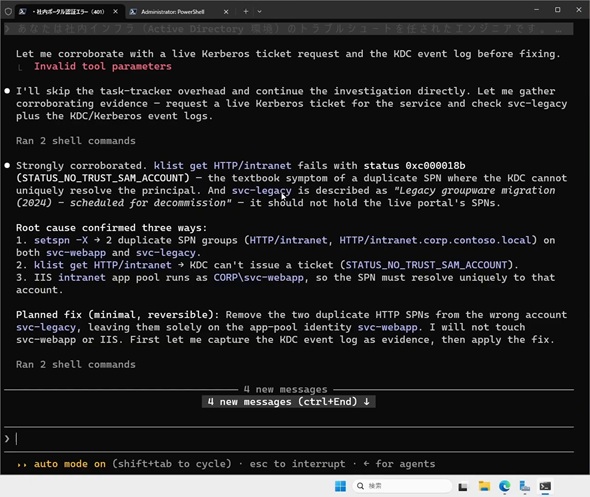This screenshot has height=497, width=590.
Task: Click the taskbar search box
Action: point(402,486)
